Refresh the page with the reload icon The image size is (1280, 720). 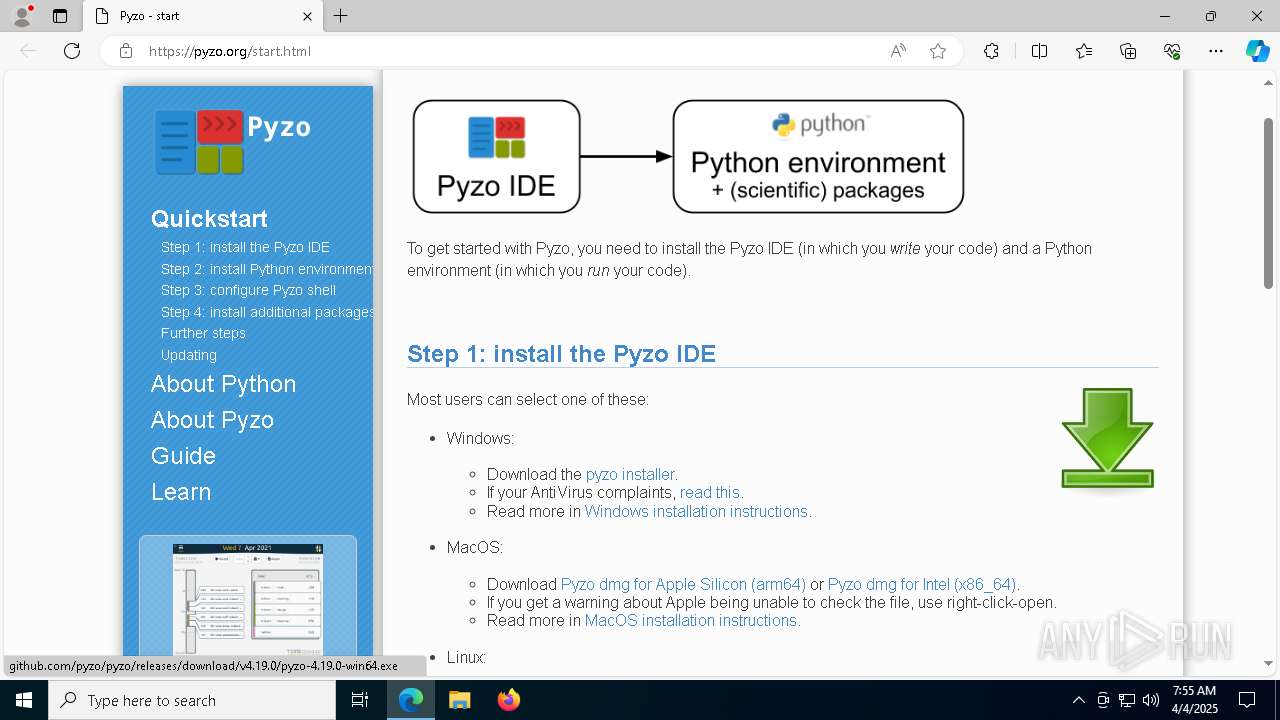[72, 51]
